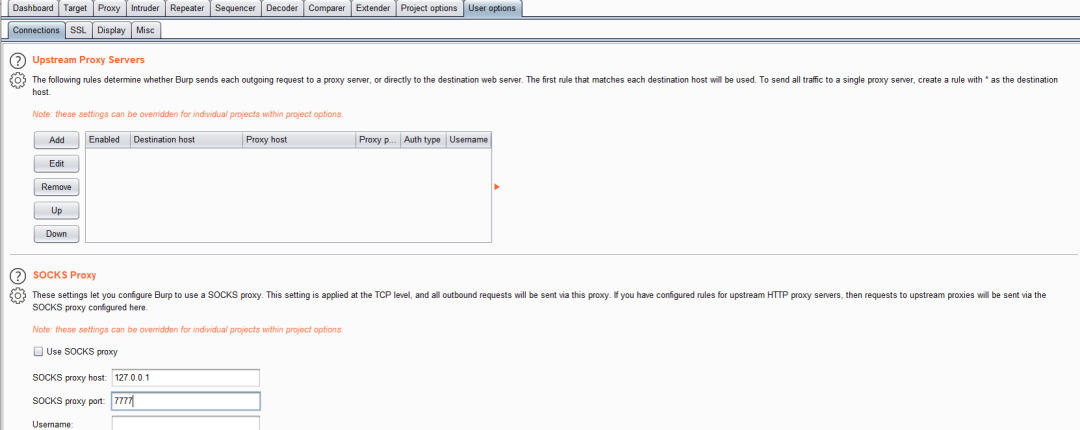Click the truncated Proxy port column header
The image size is (1080, 430).
point(378,139)
